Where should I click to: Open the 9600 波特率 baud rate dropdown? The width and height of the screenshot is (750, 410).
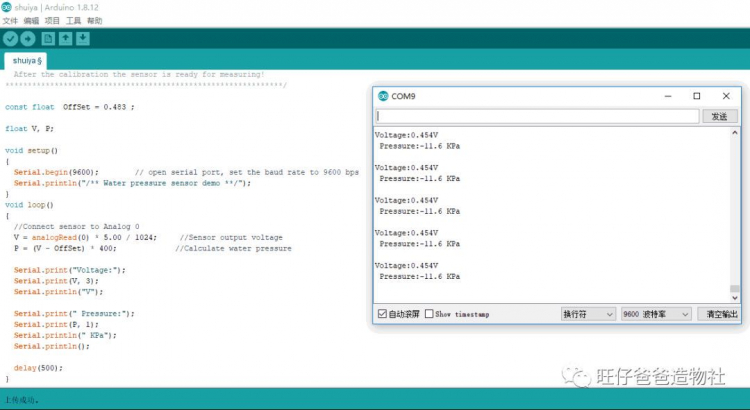[656, 314]
